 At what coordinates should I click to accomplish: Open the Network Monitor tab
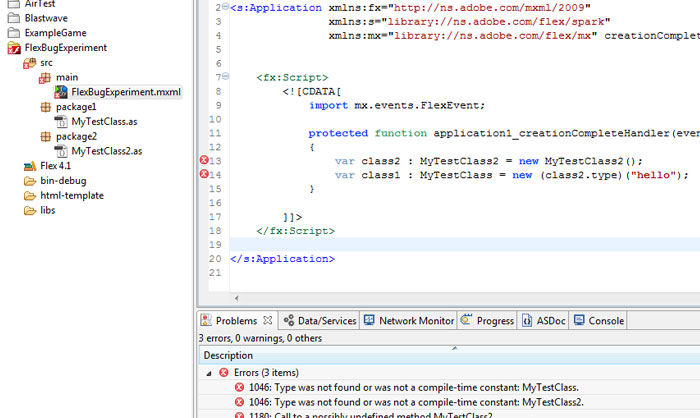(x=408, y=321)
